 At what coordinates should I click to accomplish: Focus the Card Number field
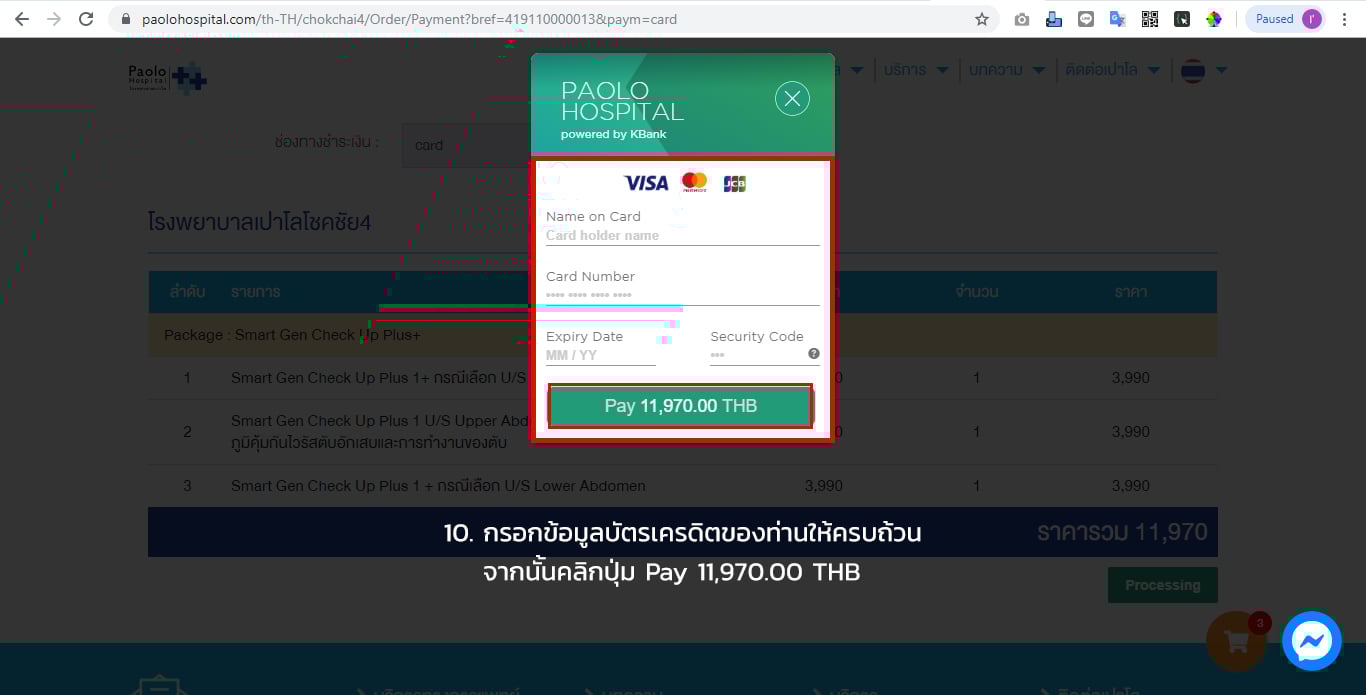click(682, 296)
